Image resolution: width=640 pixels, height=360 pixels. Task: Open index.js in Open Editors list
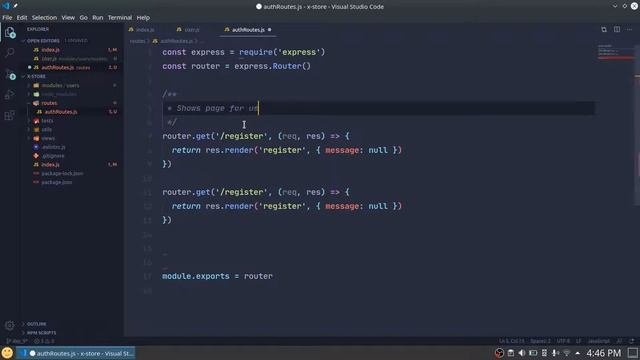[x=51, y=50]
